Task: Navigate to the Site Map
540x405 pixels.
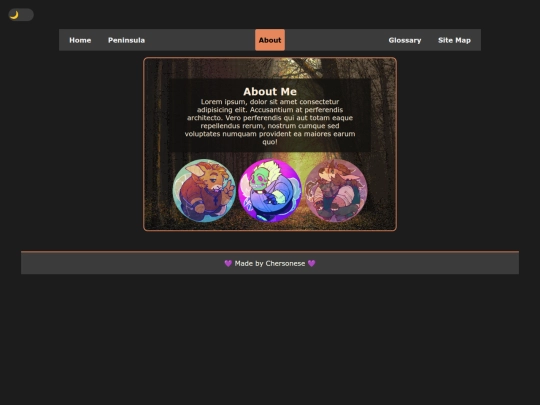Action: pyautogui.click(x=454, y=40)
